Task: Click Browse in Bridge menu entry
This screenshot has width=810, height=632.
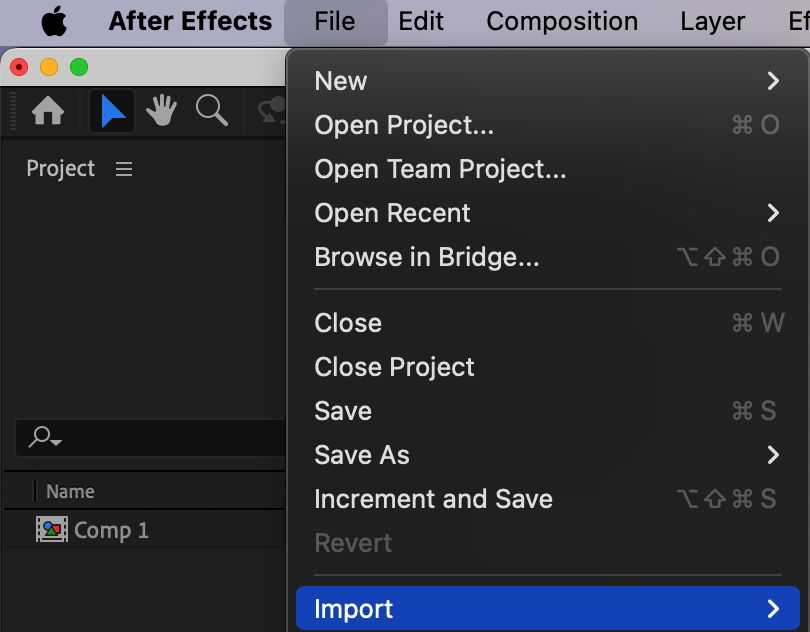Action: [427, 257]
